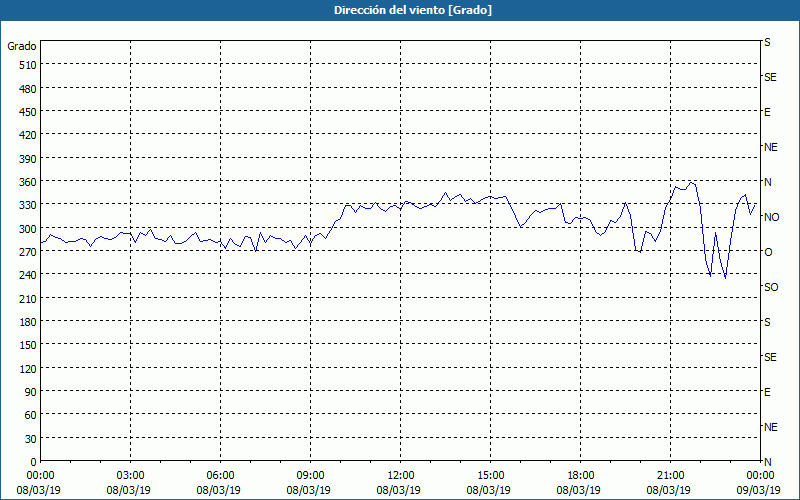Click the "NO" compass label

tap(771, 217)
